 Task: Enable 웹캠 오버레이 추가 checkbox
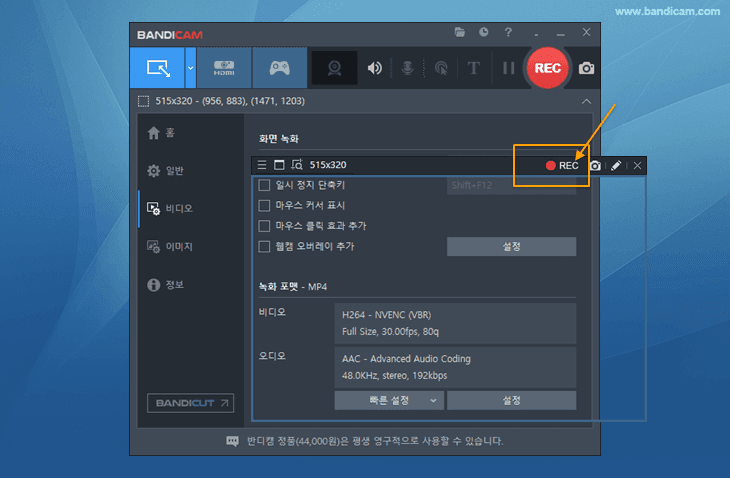point(264,246)
